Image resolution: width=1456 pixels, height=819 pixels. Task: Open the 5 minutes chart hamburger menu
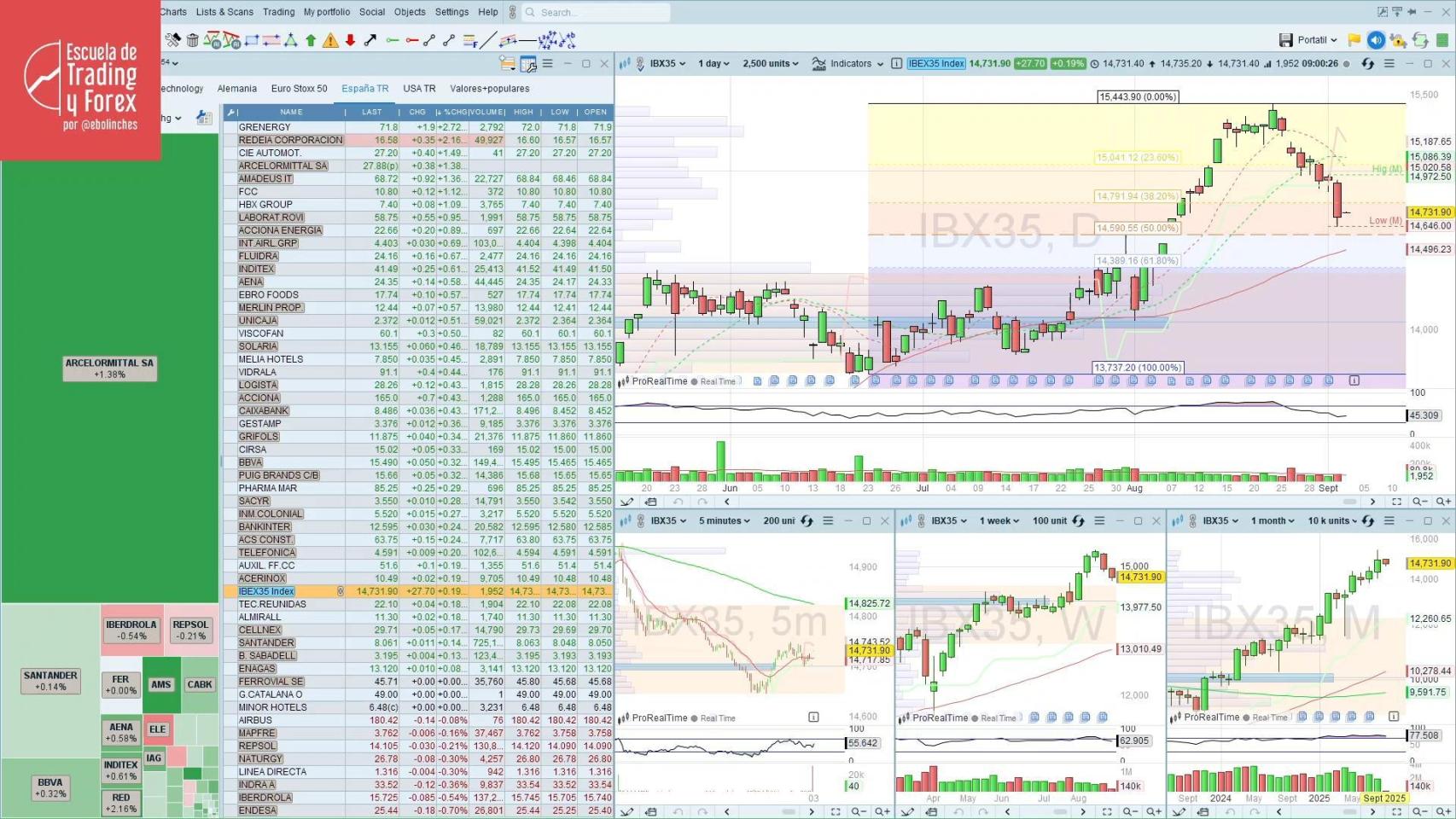828,520
